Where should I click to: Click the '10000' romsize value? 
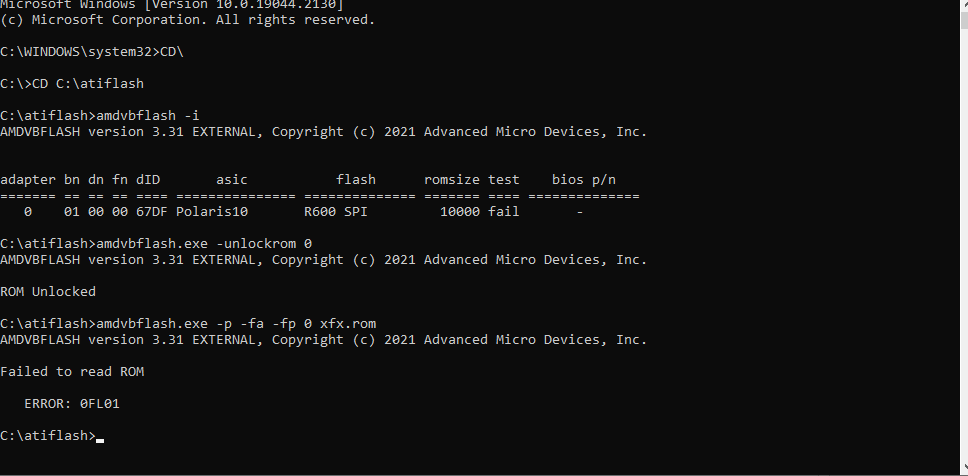(460, 212)
